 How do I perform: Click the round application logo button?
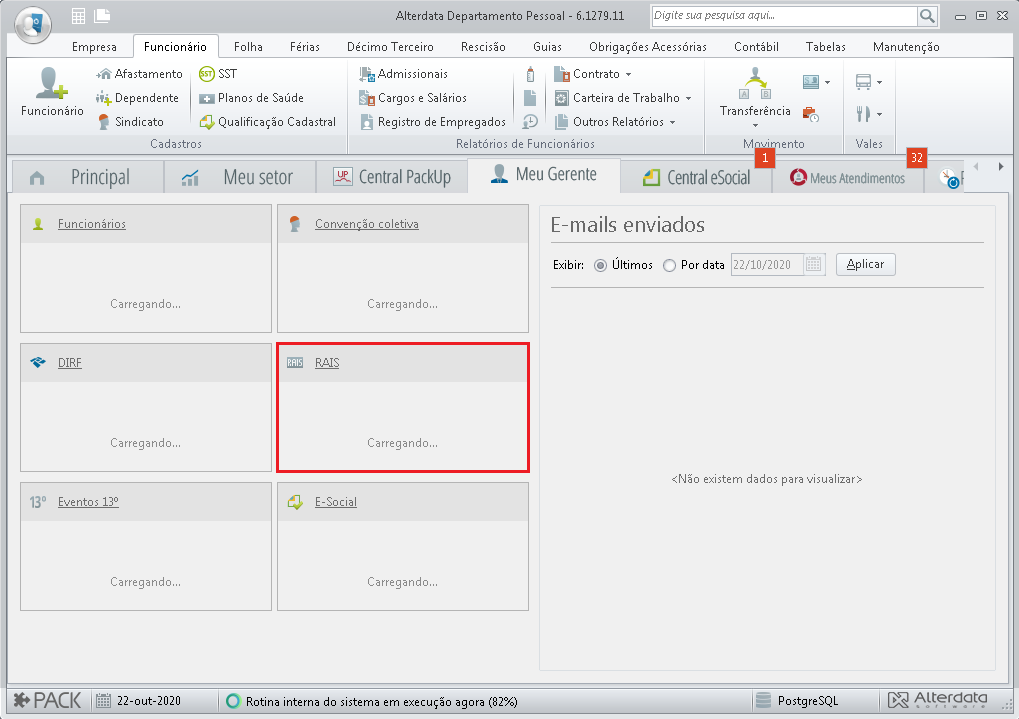point(33,25)
